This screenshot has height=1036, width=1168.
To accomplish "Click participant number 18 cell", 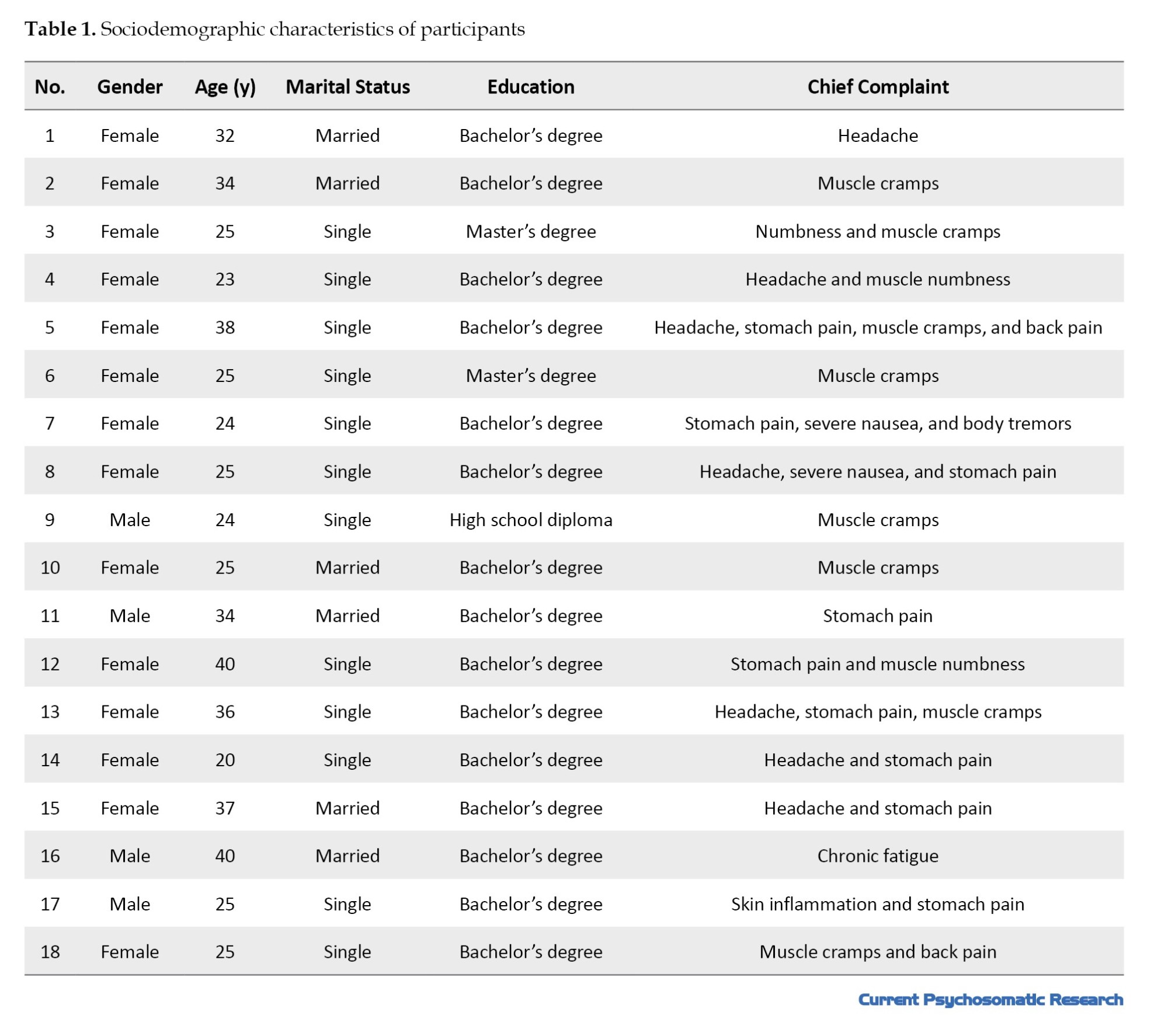I will click(x=50, y=952).
